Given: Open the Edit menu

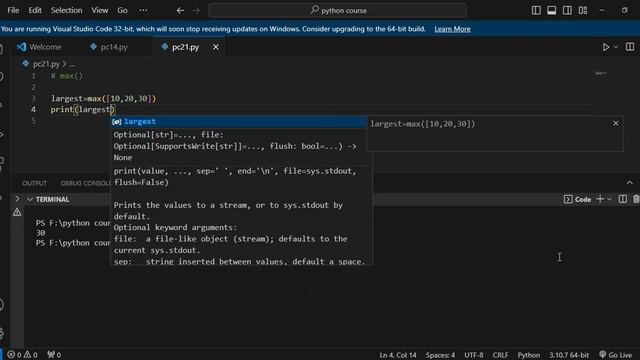Looking at the screenshot, I should tap(35, 10).
